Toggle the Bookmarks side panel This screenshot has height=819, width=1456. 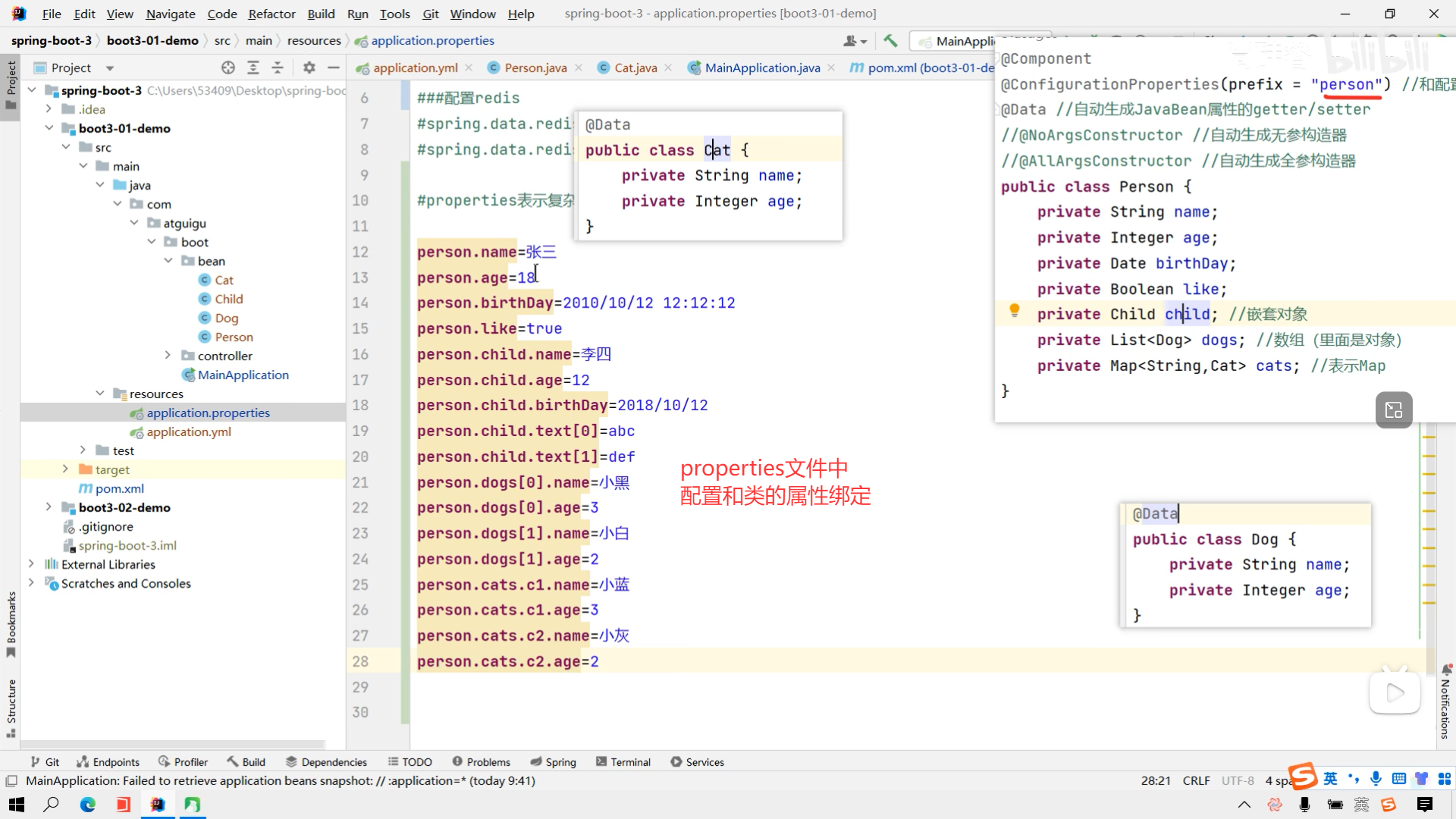pos(11,622)
